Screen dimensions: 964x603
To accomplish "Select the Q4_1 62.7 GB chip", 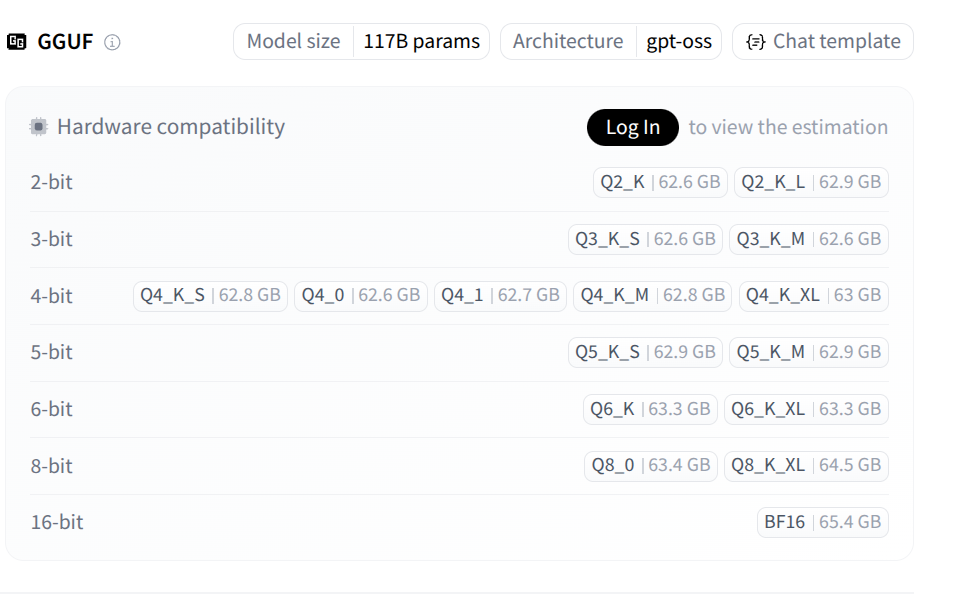I will pos(500,296).
